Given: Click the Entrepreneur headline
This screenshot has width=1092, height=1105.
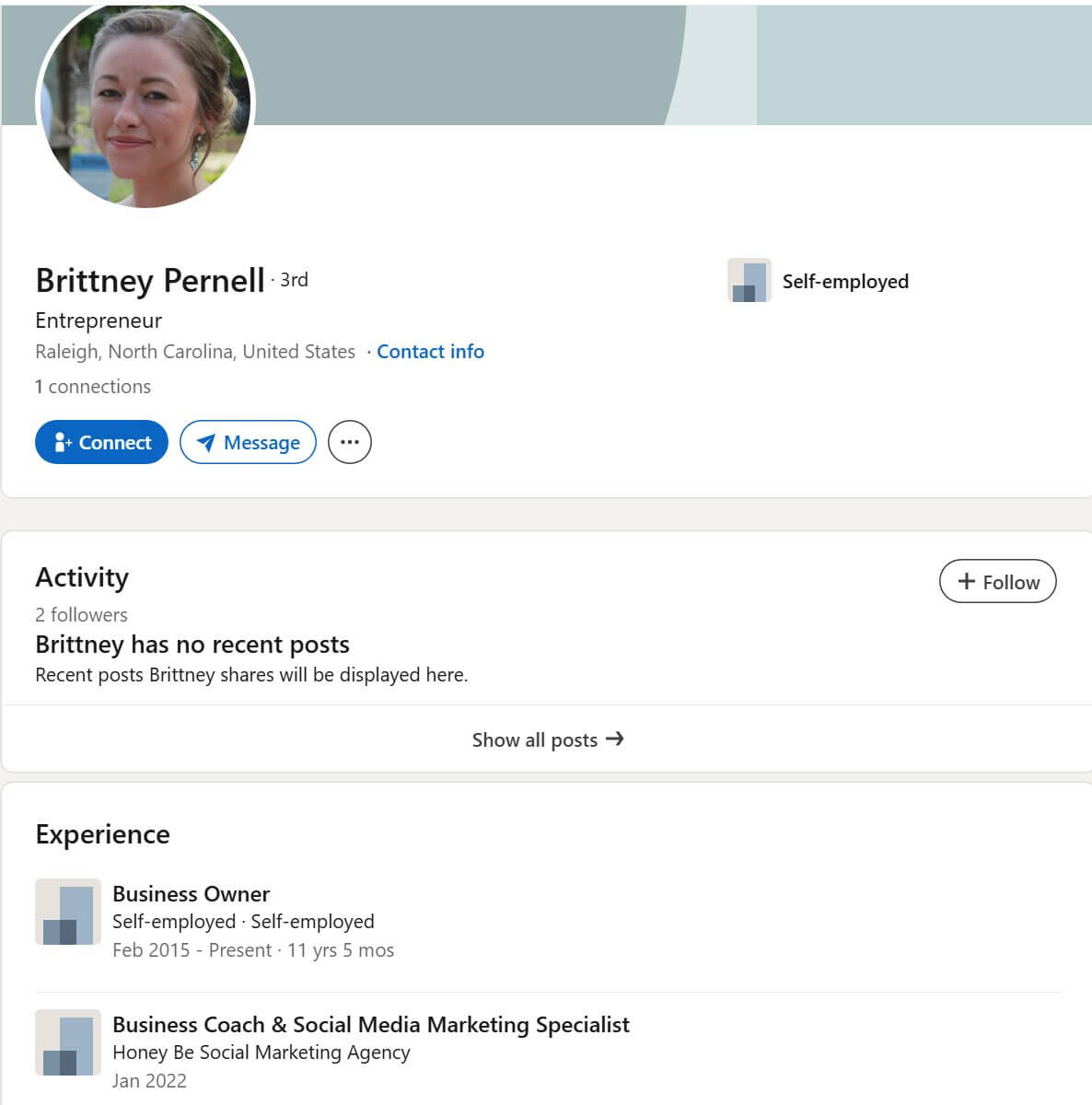Looking at the screenshot, I should (99, 320).
